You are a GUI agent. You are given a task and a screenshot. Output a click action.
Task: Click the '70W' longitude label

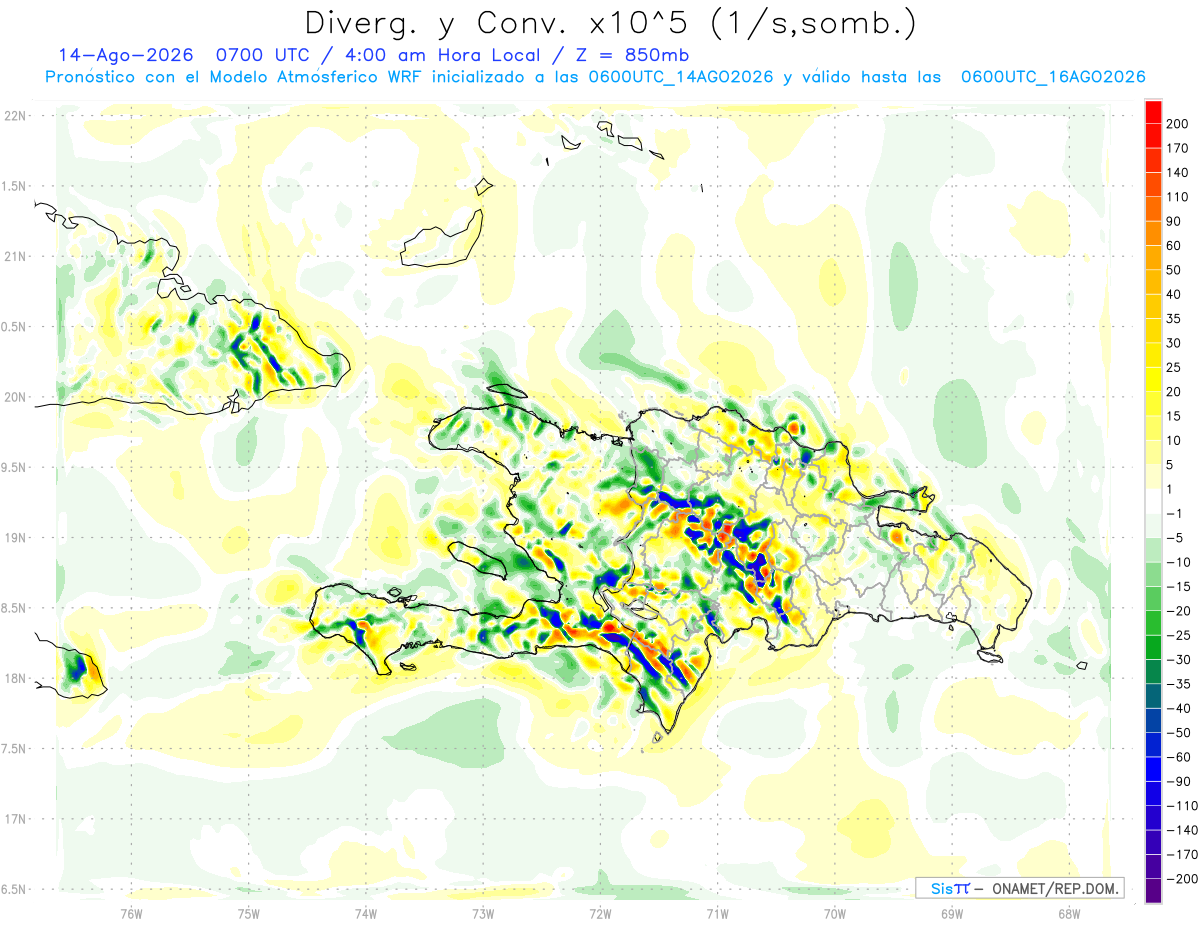835,913
